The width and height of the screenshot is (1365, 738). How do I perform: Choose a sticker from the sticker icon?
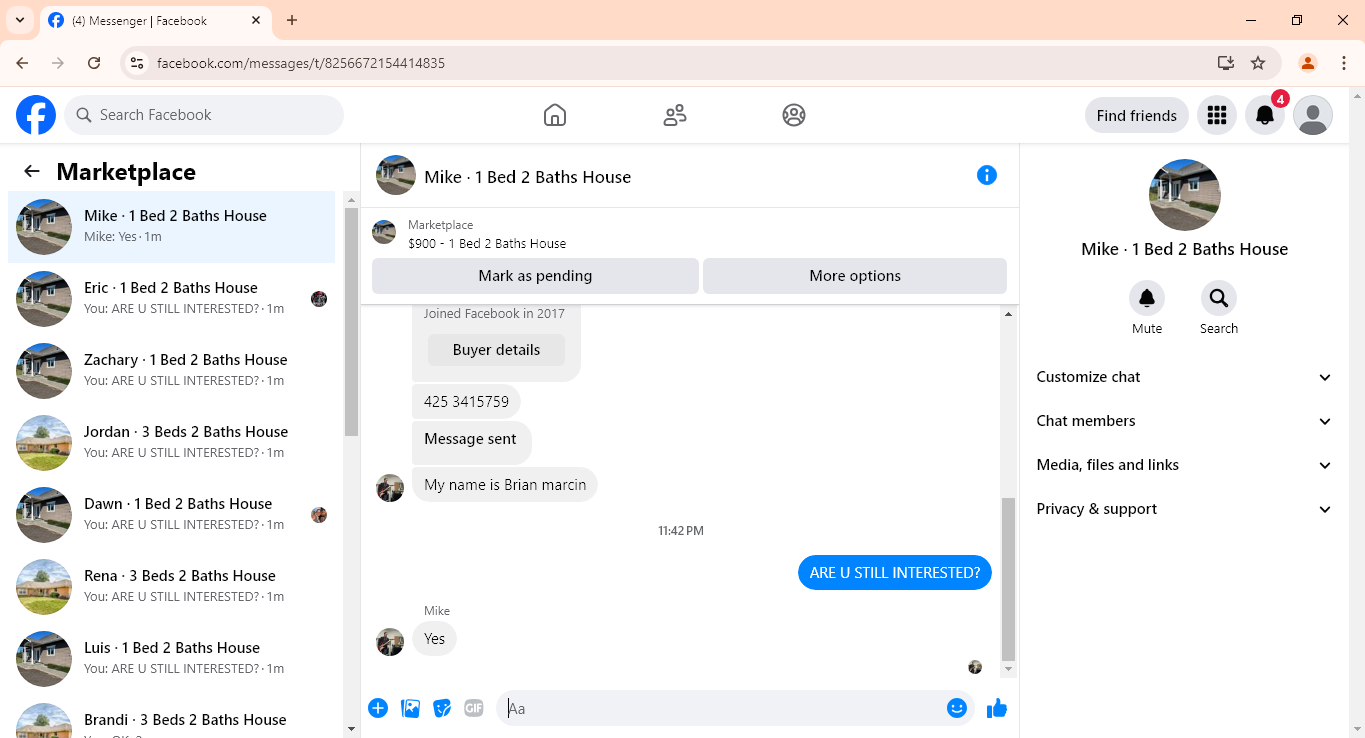tap(442, 708)
